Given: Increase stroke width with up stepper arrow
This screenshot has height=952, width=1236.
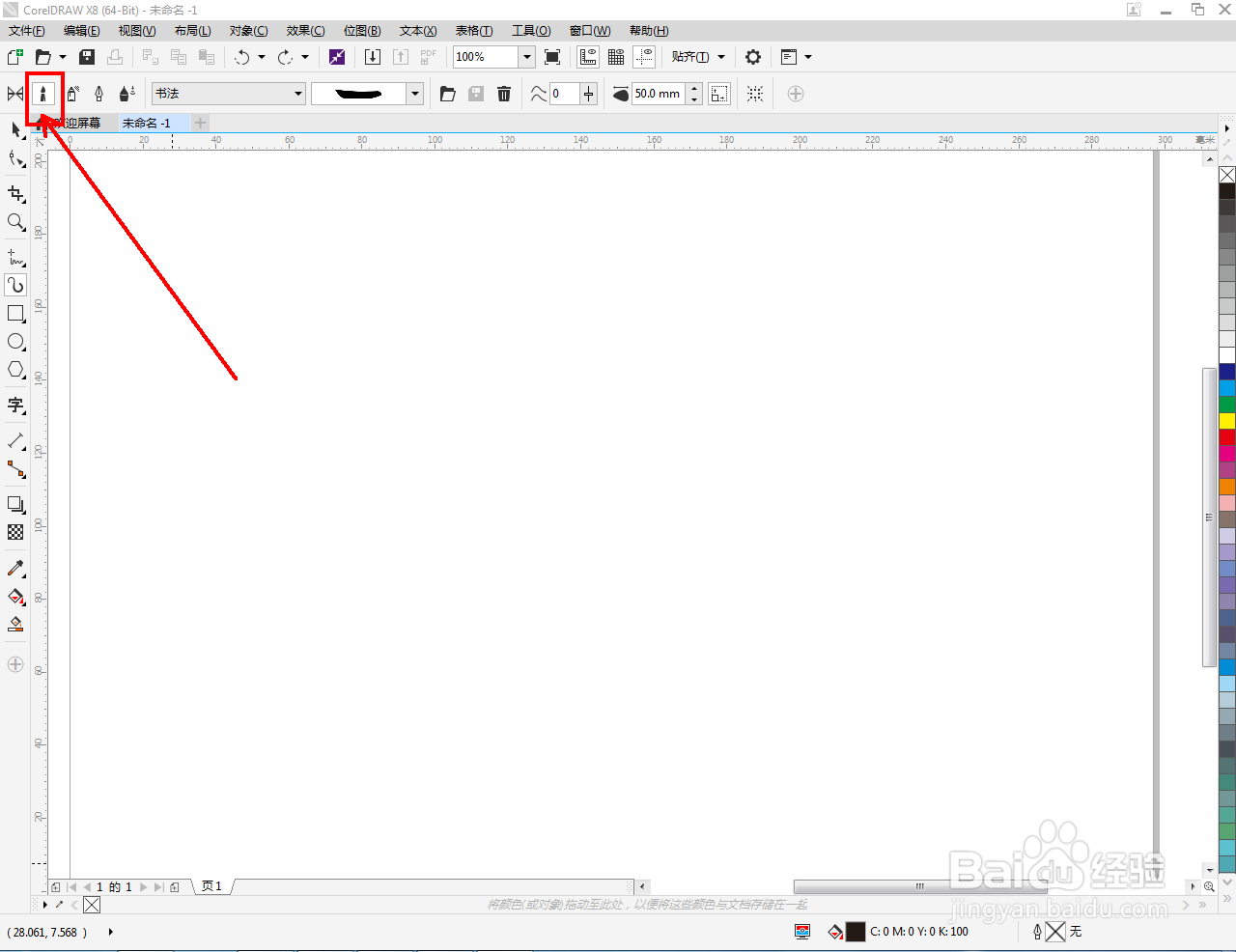Looking at the screenshot, I should point(694,89).
